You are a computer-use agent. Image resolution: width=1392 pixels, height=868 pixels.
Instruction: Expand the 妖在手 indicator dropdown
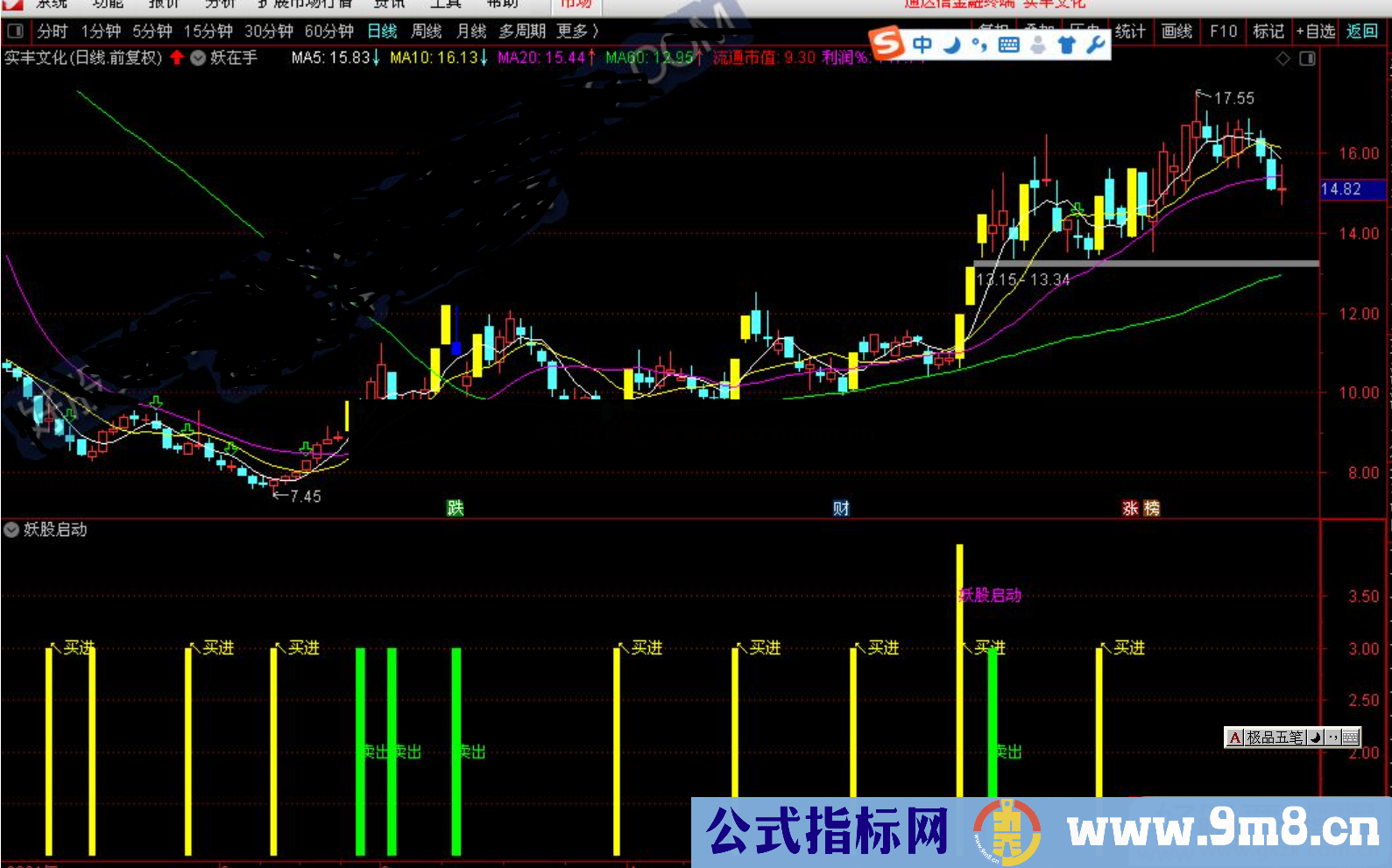[198, 58]
